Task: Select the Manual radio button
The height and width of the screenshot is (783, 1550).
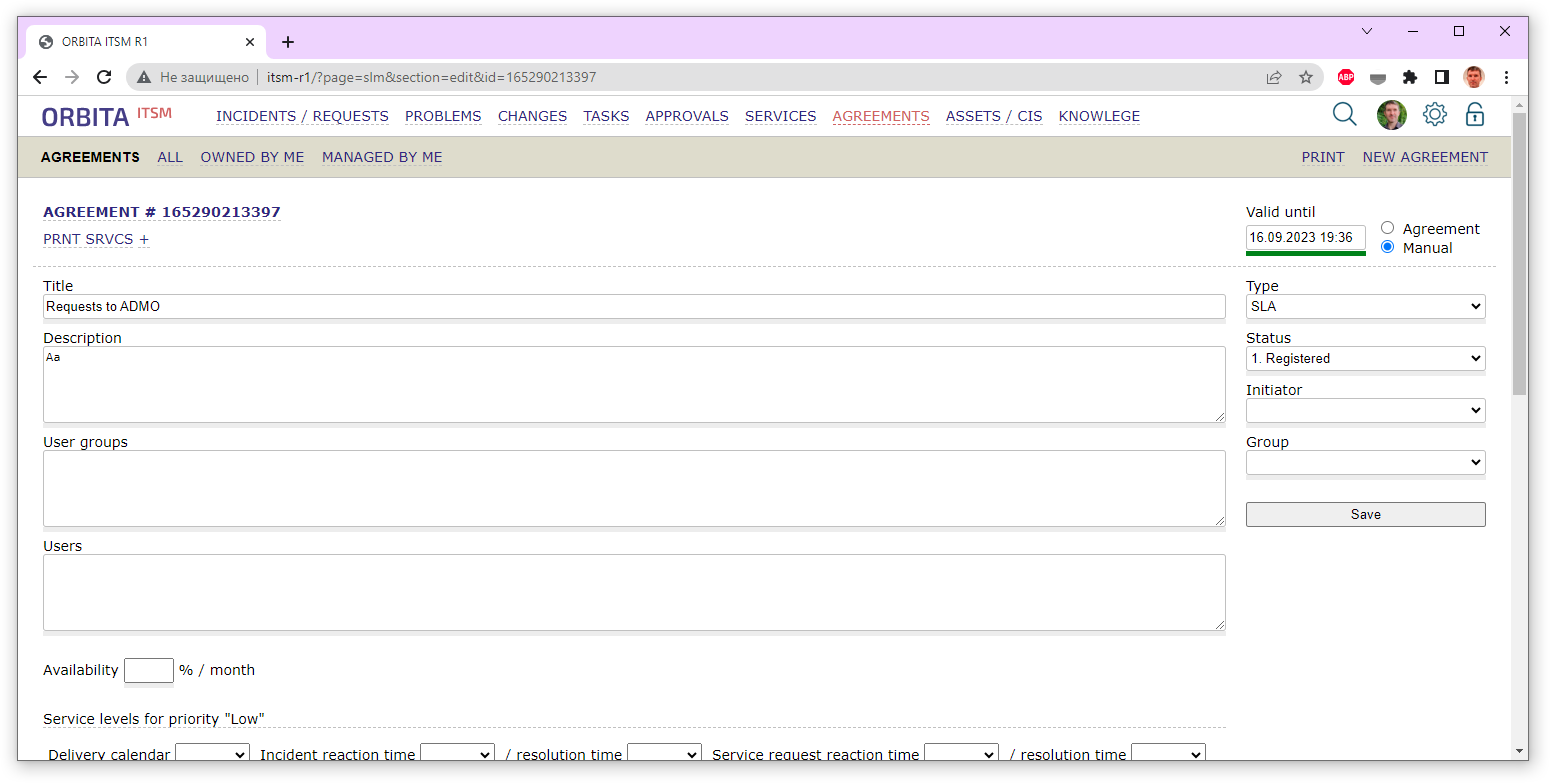Action: [1387, 247]
